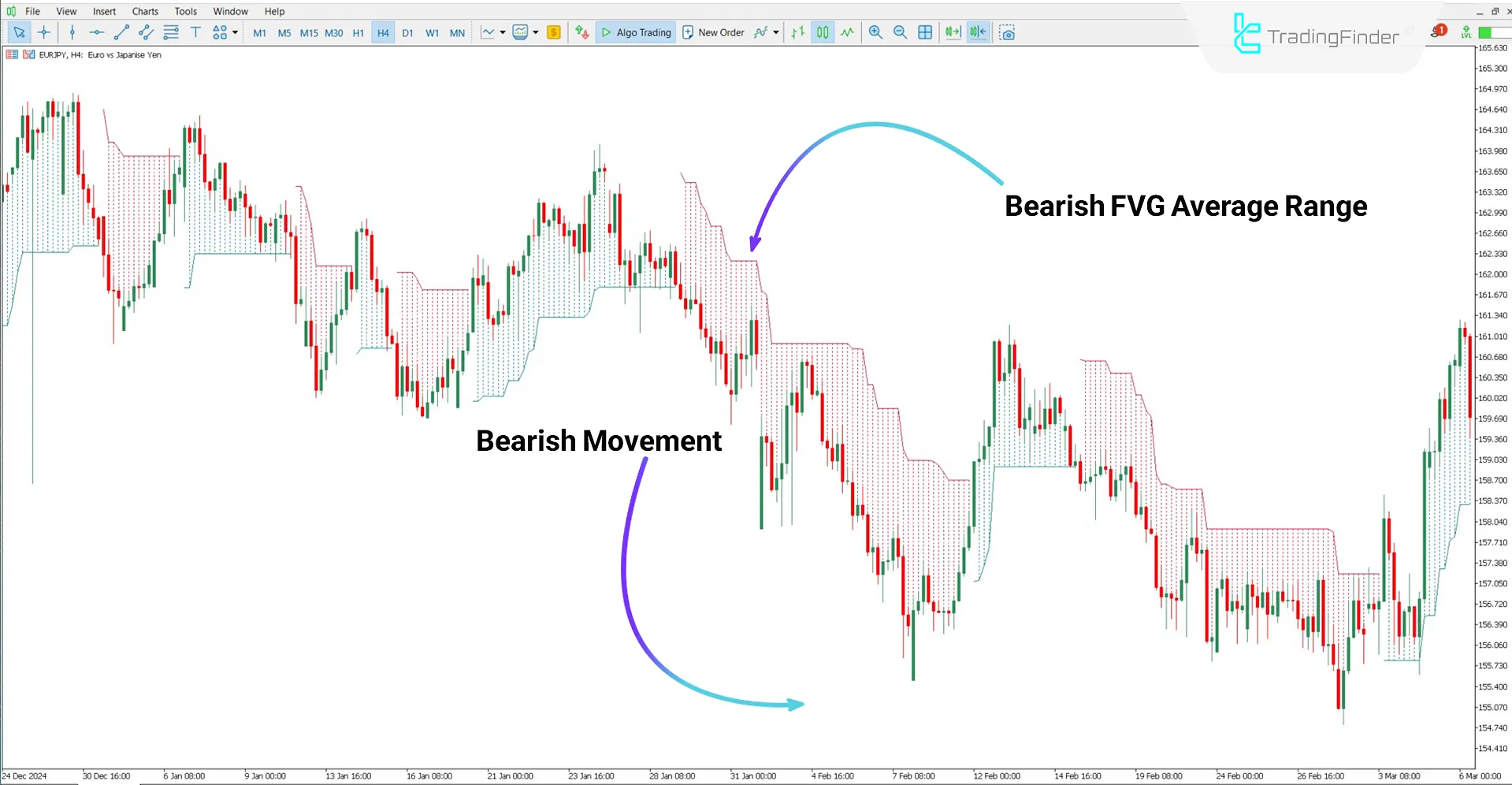Switch to M5 timeframe
This screenshot has height=785, width=1512.
284,33
